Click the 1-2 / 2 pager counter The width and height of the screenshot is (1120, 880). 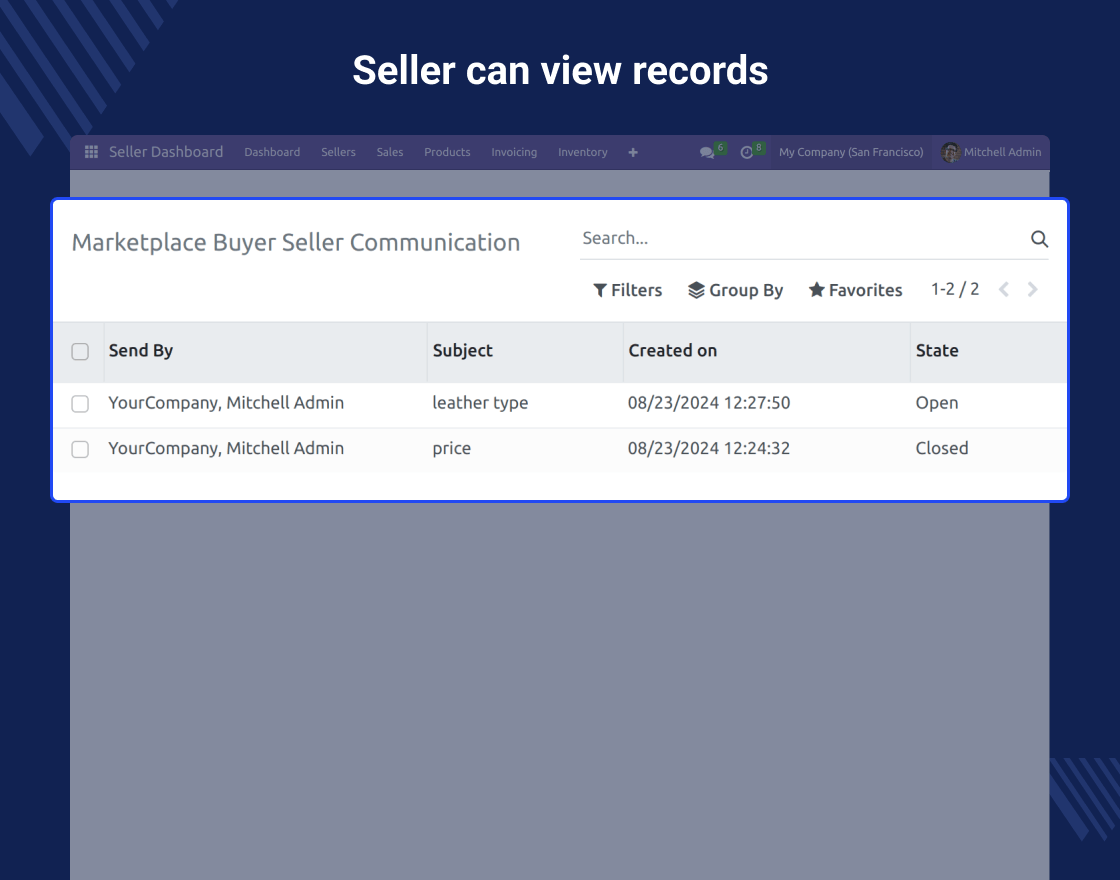point(955,289)
